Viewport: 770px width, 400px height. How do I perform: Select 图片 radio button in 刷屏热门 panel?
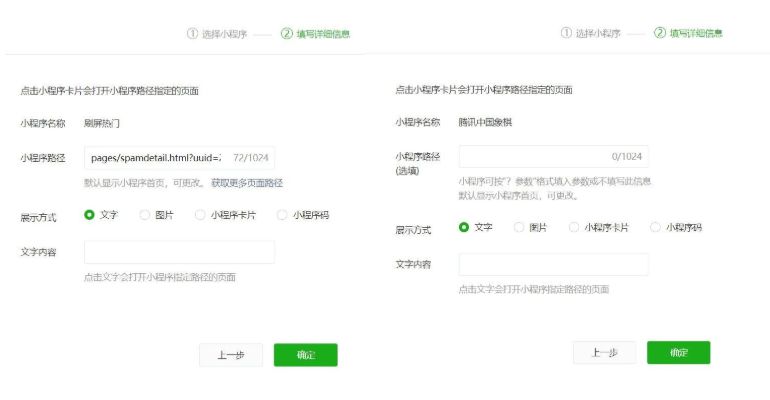click(145, 215)
